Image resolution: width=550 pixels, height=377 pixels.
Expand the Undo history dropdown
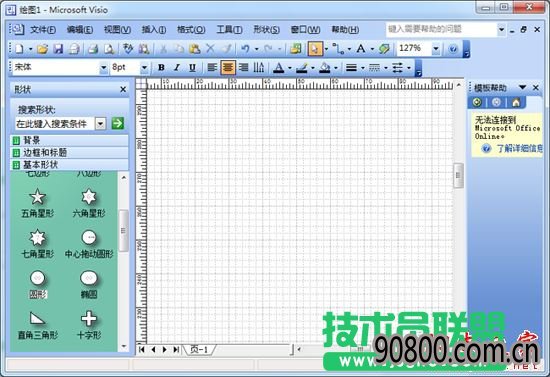[x=256, y=49]
